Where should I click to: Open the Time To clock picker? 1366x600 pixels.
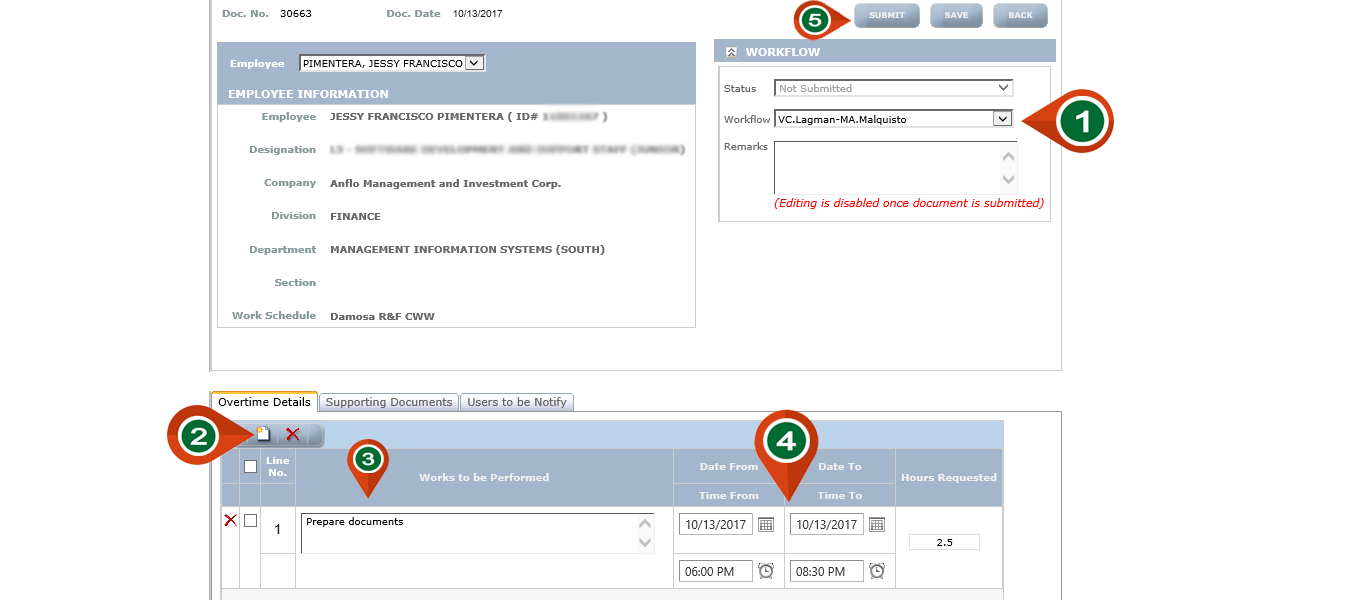pos(876,571)
